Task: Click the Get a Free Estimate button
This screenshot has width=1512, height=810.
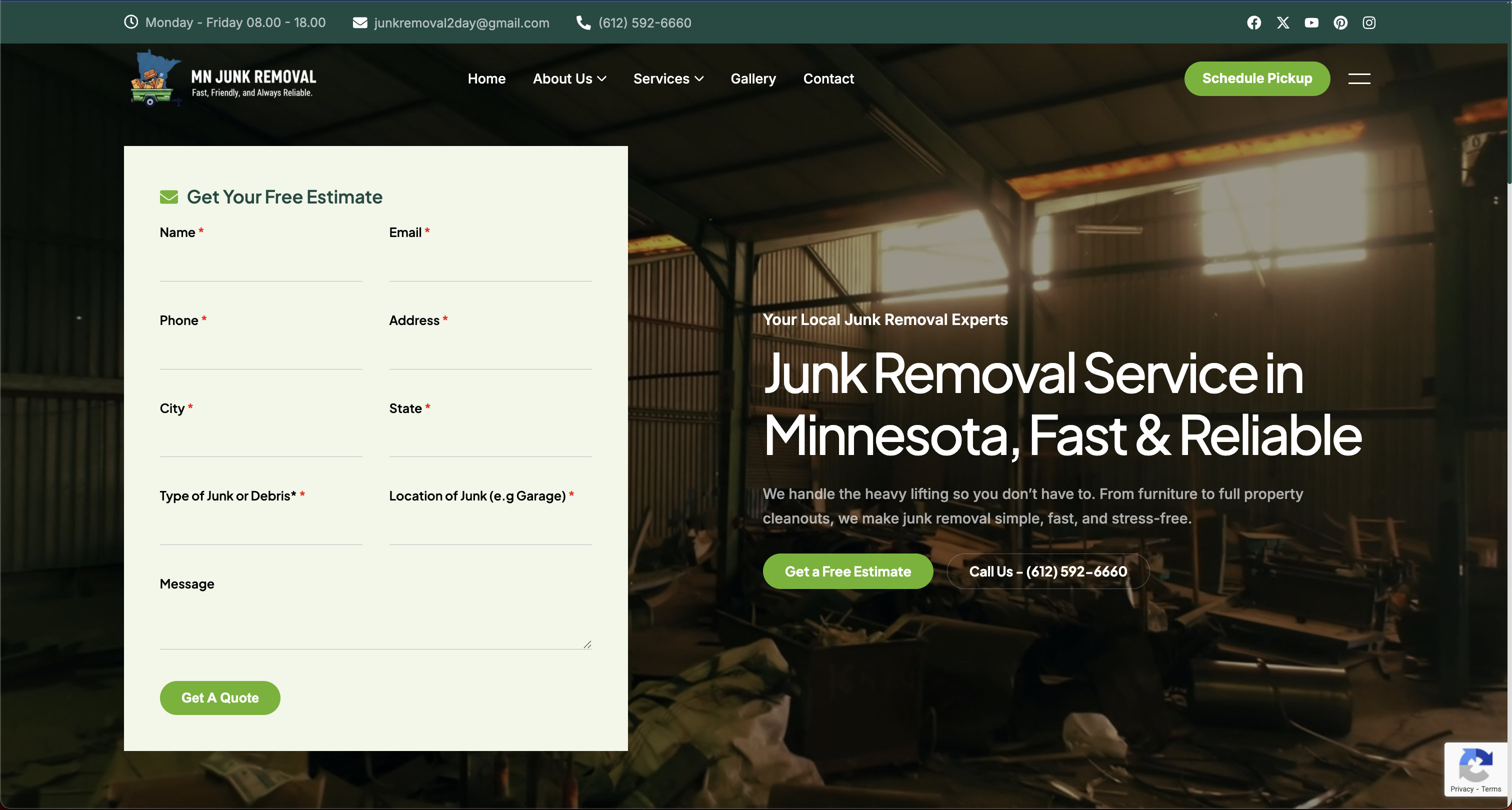Action: point(847,571)
